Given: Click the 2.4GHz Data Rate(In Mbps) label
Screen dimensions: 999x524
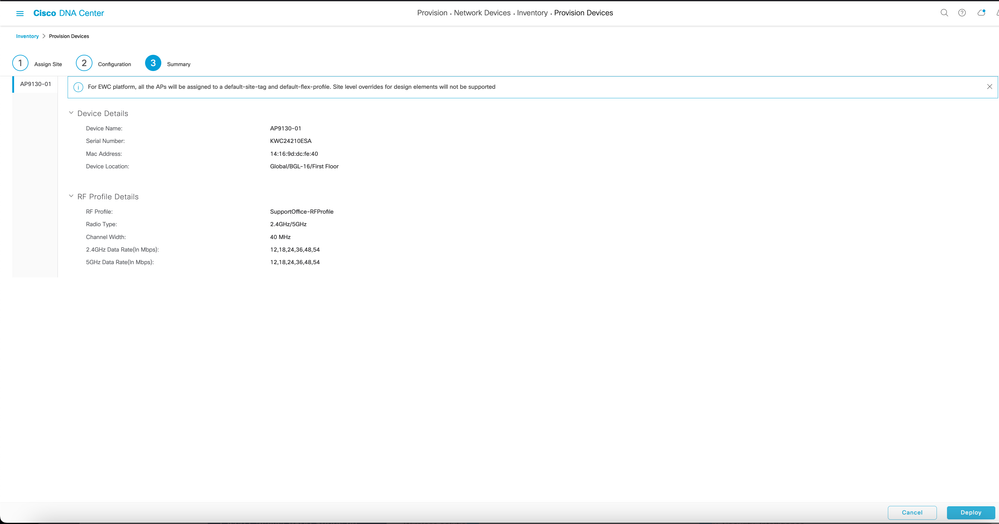Looking at the screenshot, I should point(122,250).
